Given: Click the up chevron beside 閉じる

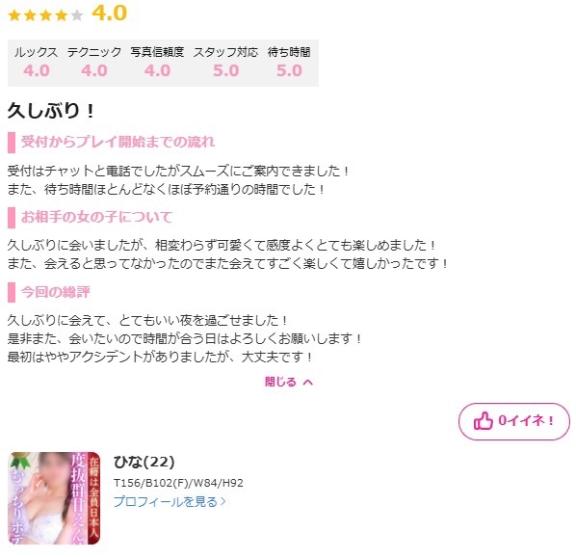Looking at the screenshot, I should [308, 382].
